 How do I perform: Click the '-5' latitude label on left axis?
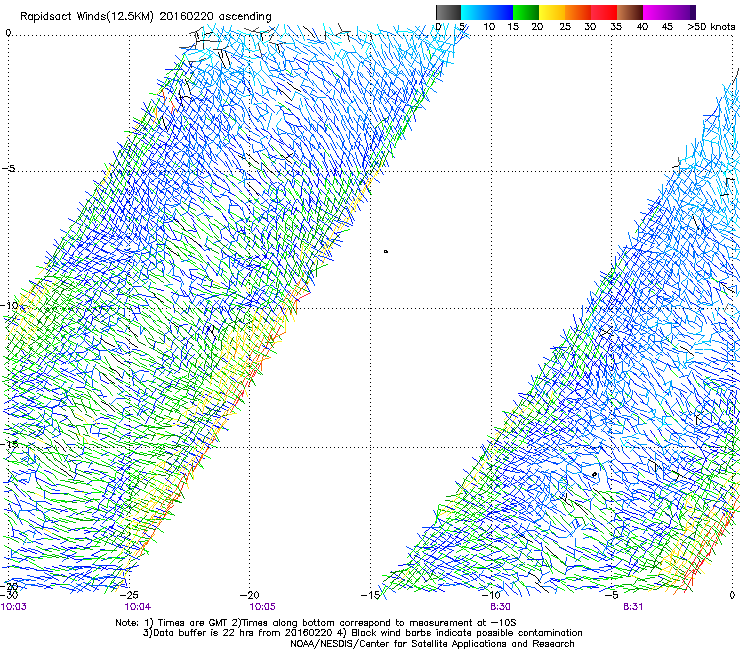pyautogui.click(x=9, y=169)
